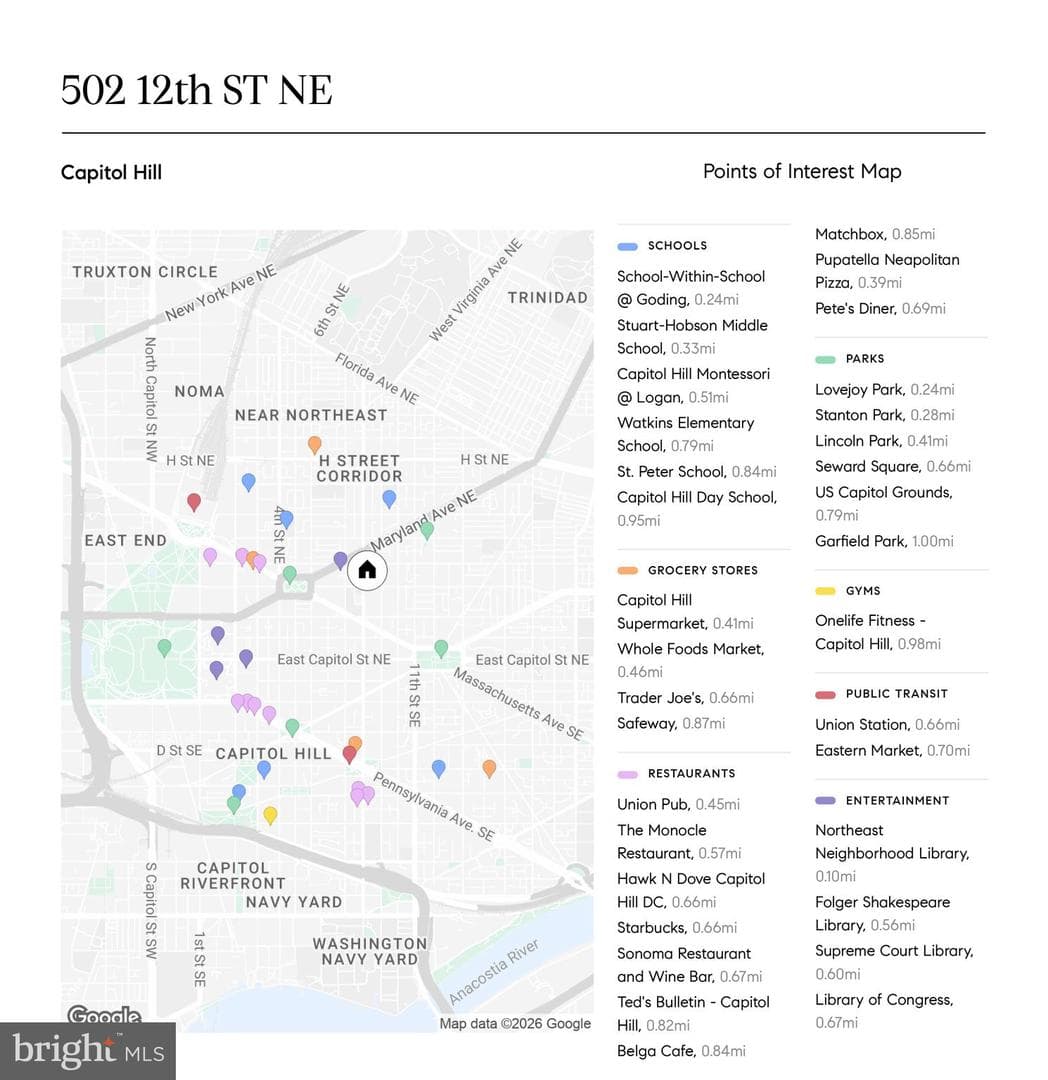
Task: Select green park pin on Maryland Ave NE
Action: 427,530
